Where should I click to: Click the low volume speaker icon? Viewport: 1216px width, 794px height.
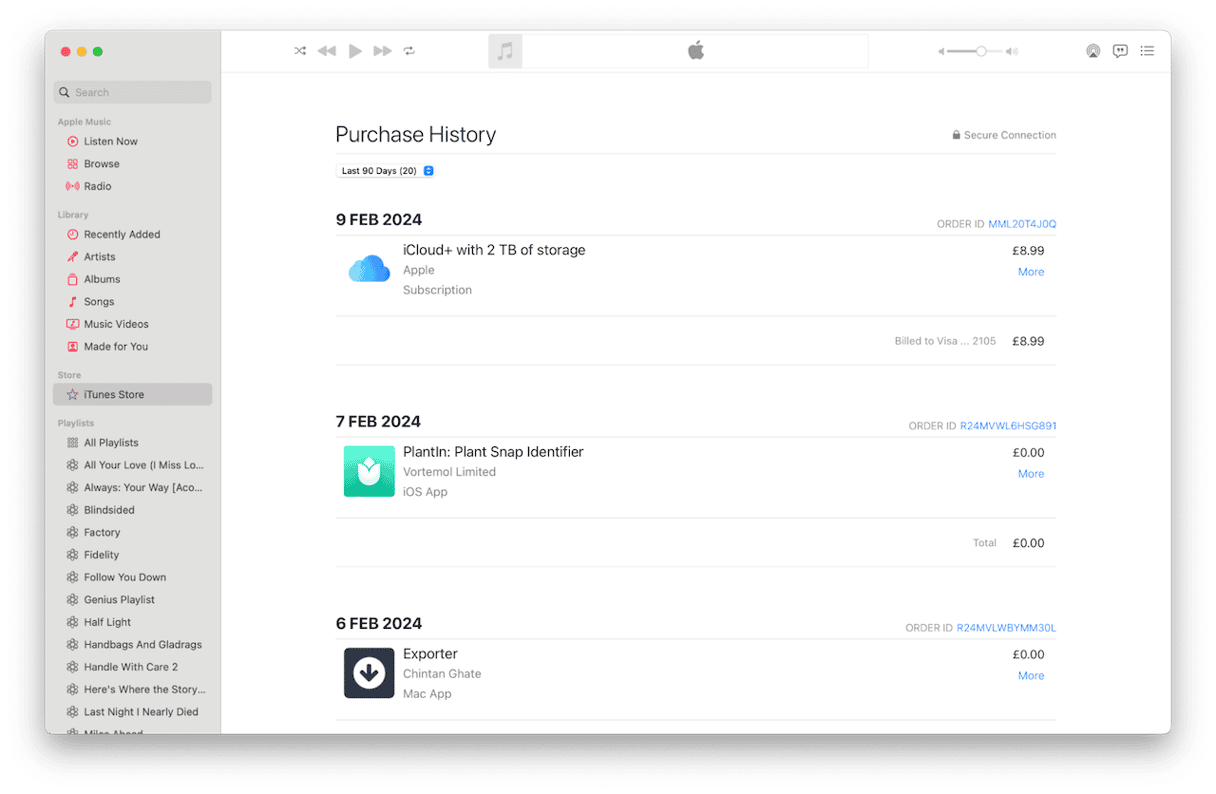941,52
